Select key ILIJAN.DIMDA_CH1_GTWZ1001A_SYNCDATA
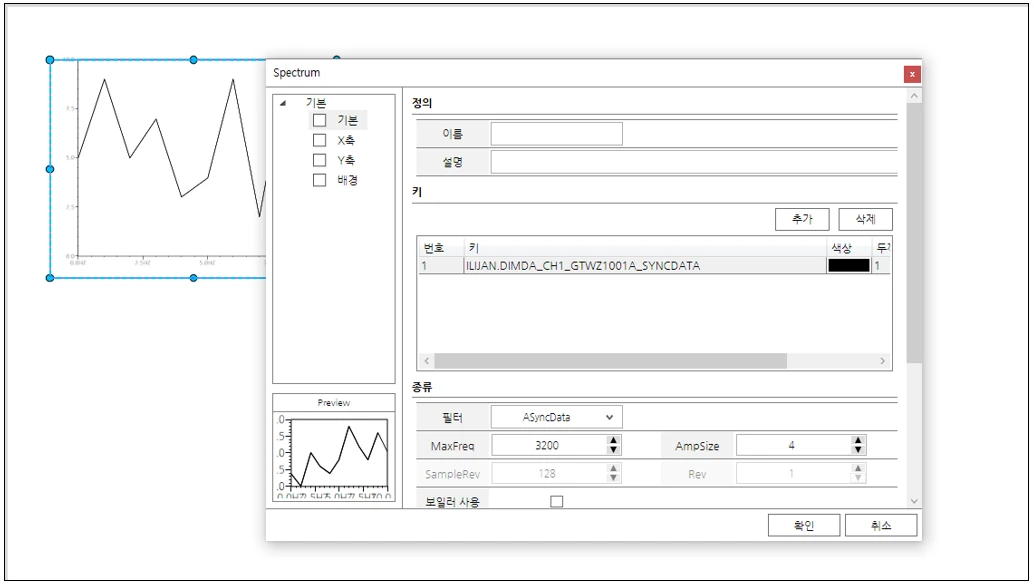 point(583,265)
